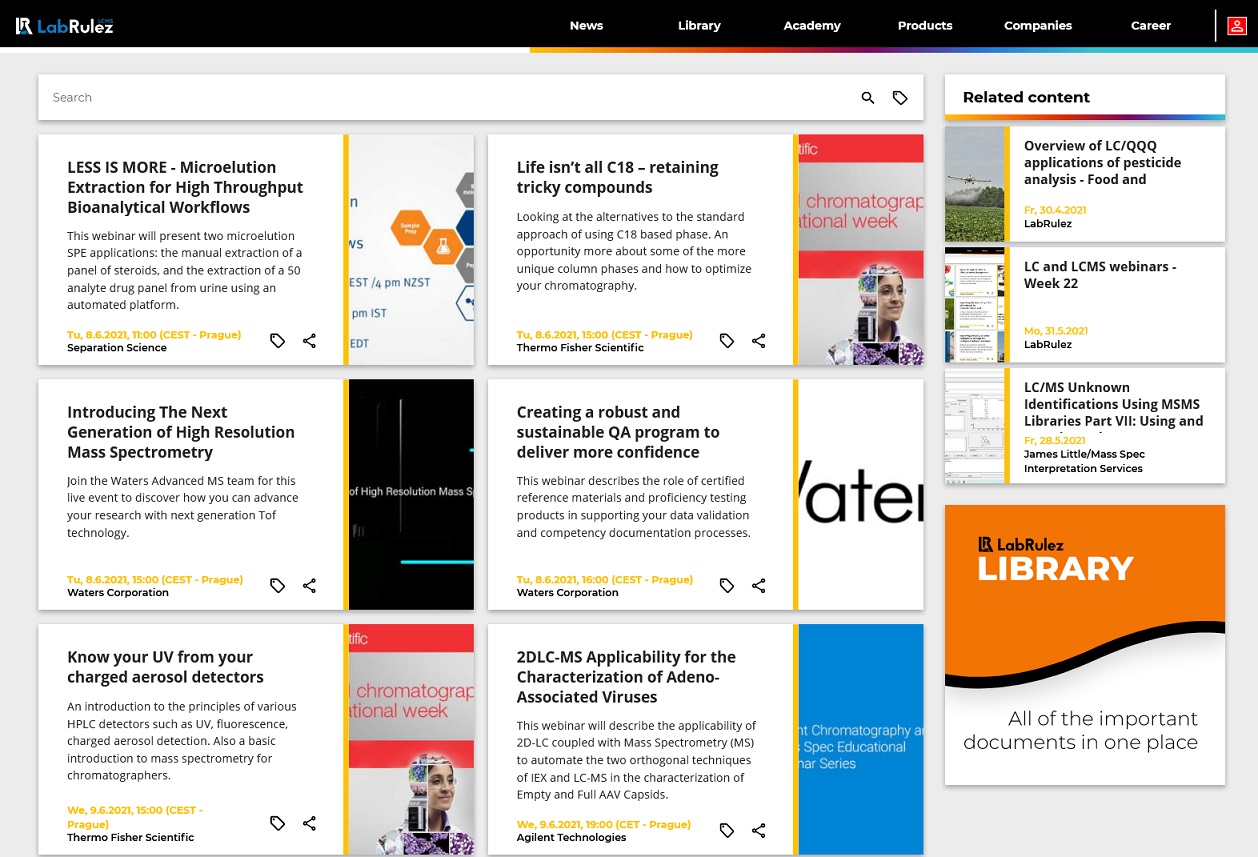The height and width of the screenshot is (857, 1258).
Task: Click the hexagon diagram thumbnail of LESS IS MORE
Action: point(411,250)
